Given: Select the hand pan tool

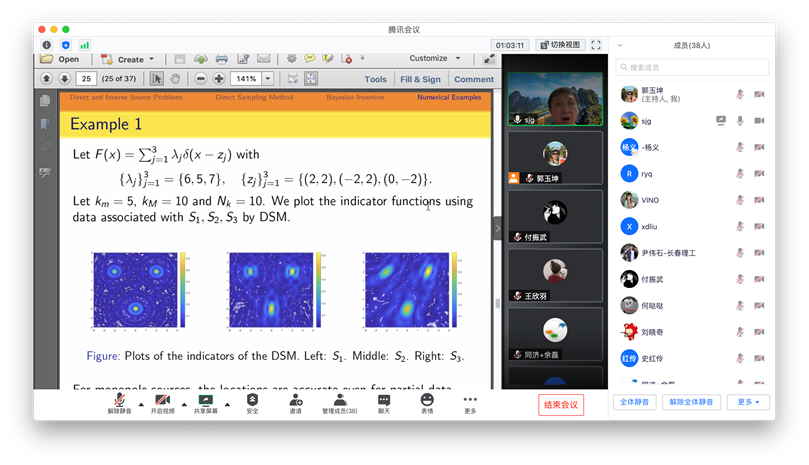Looking at the screenshot, I should coord(175,78).
